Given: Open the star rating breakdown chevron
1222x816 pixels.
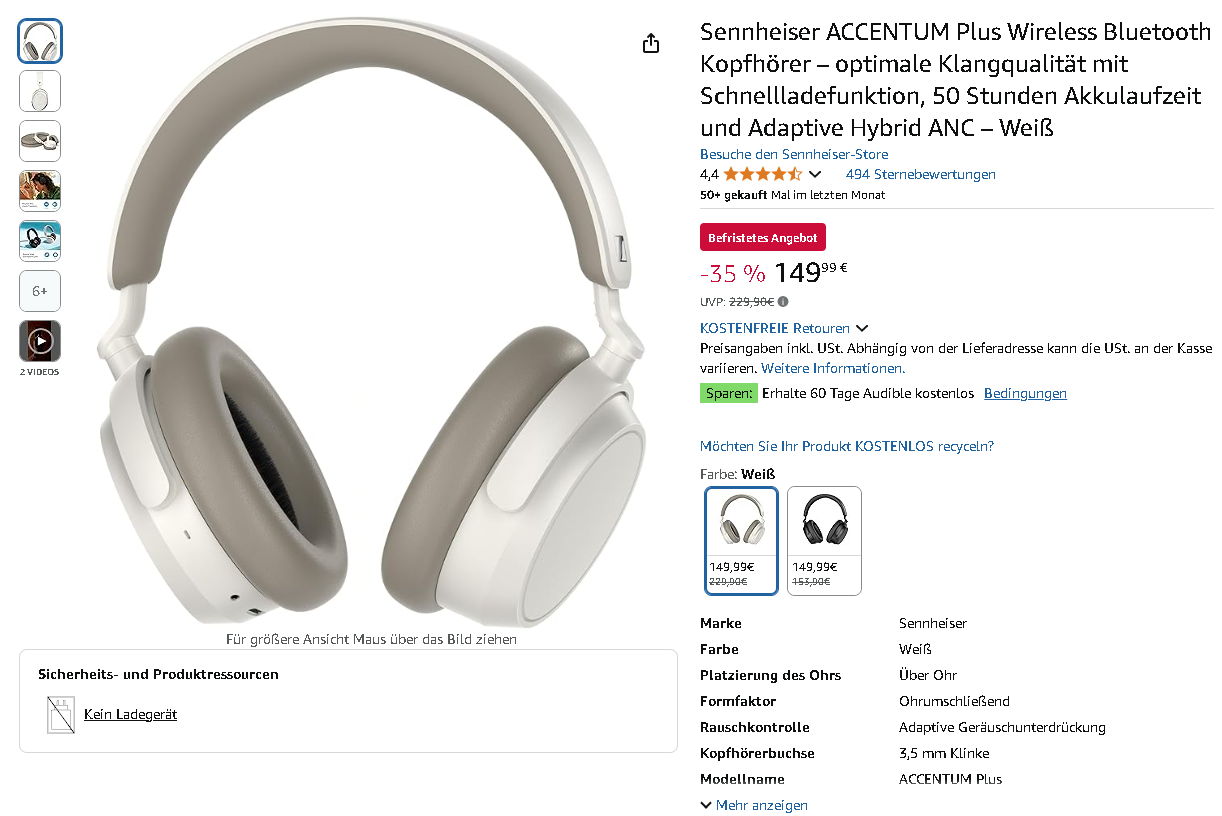Looking at the screenshot, I should [815, 175].
